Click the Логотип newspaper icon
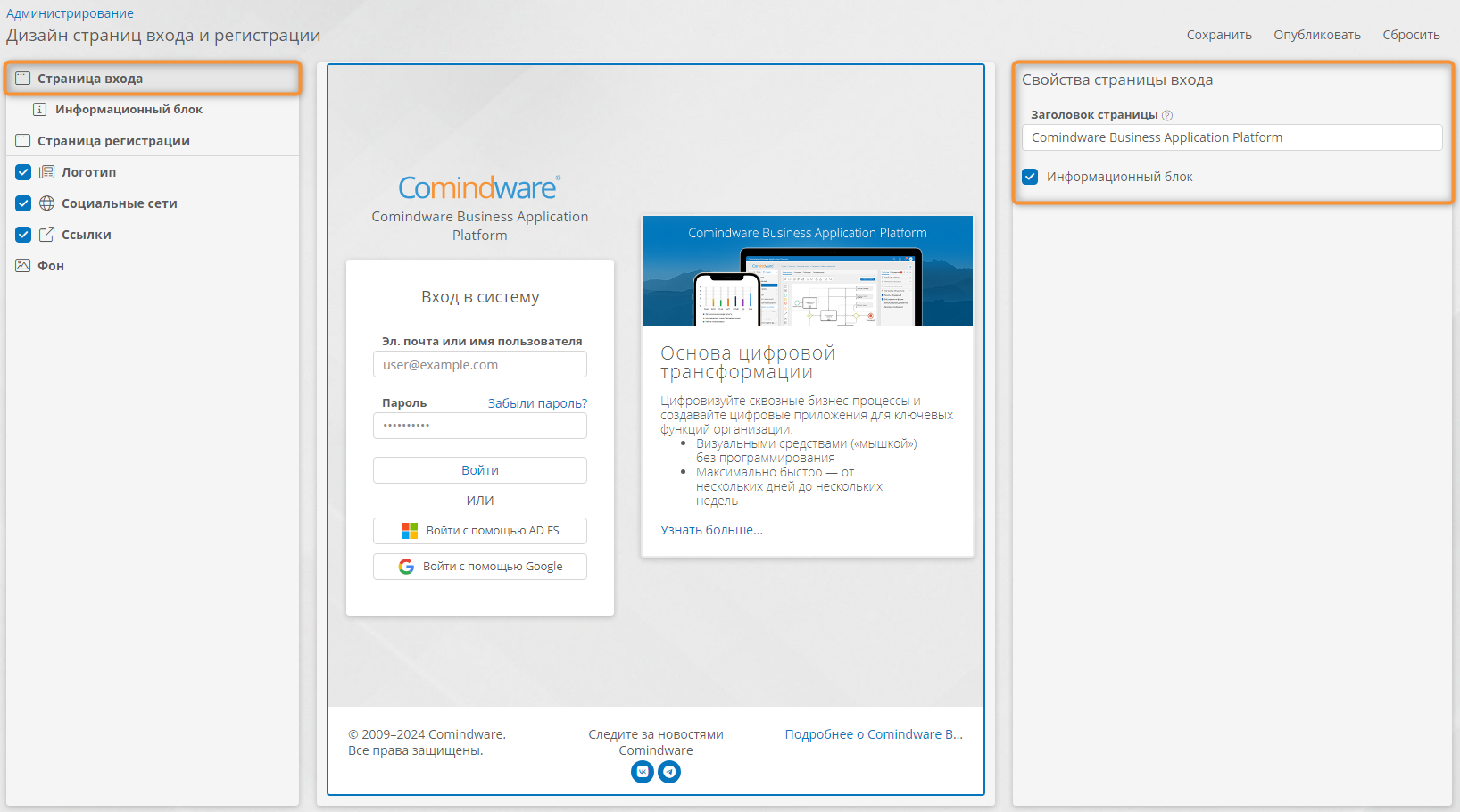This screenshot has height=812, width=1460. coord(47,172)
